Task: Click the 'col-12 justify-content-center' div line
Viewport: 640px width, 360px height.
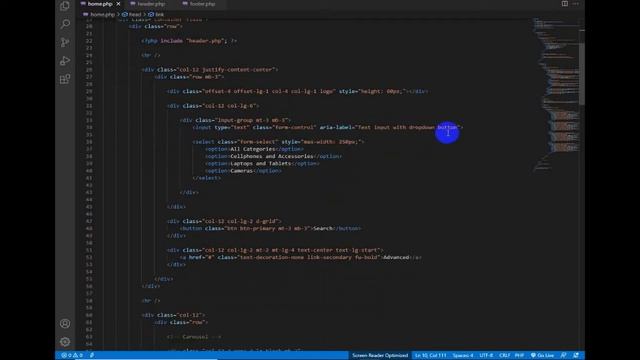Action: 210,70
